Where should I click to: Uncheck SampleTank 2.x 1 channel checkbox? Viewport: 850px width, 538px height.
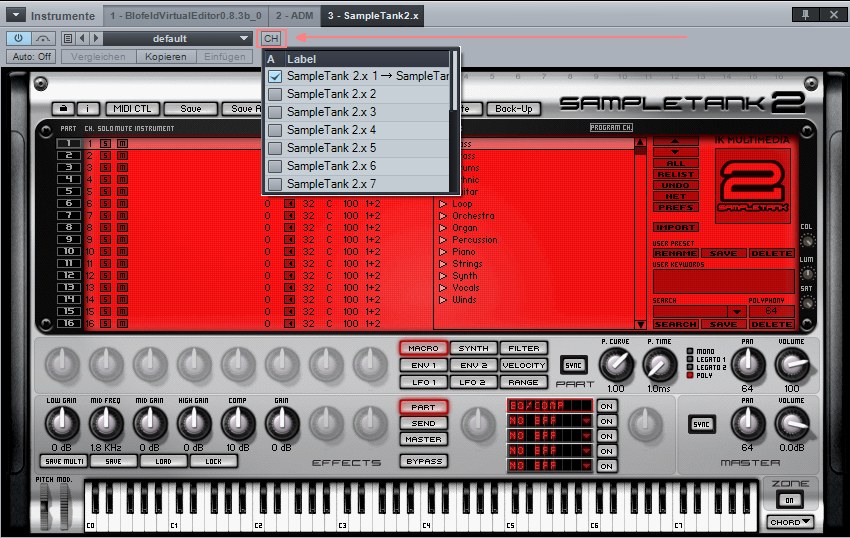[x=275, y=76]
